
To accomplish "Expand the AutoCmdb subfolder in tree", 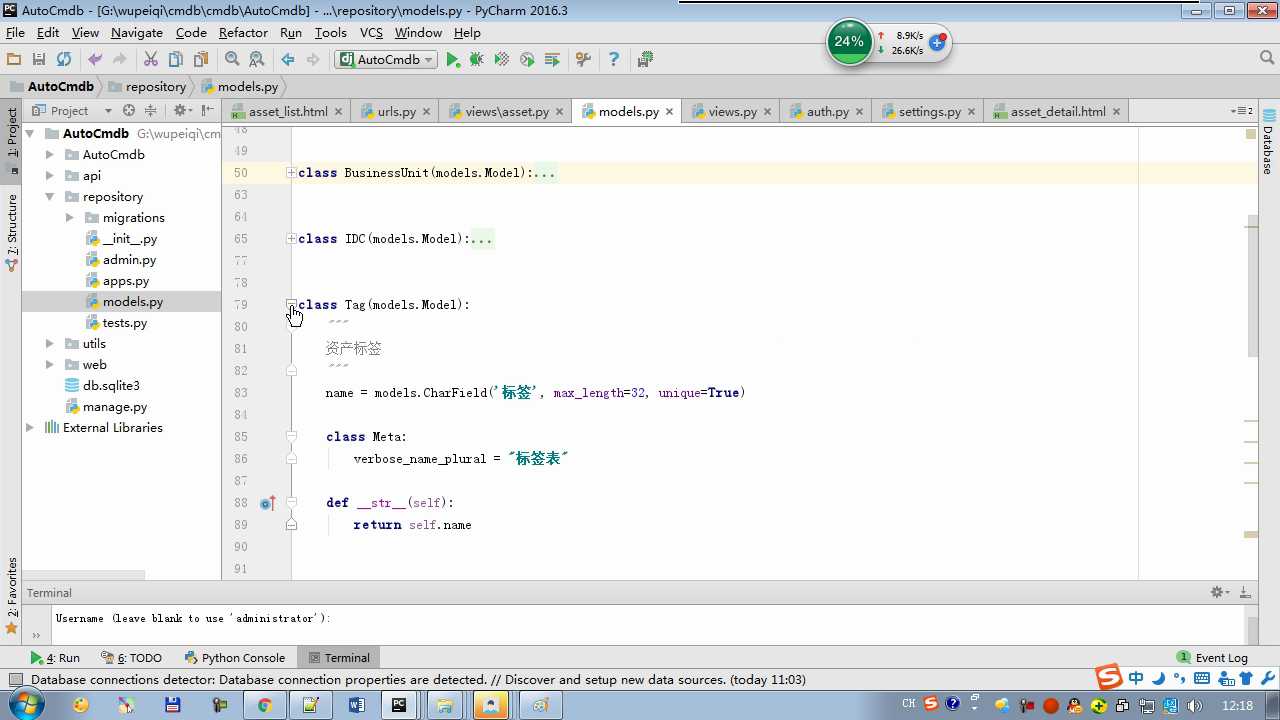I will [50, 154].
